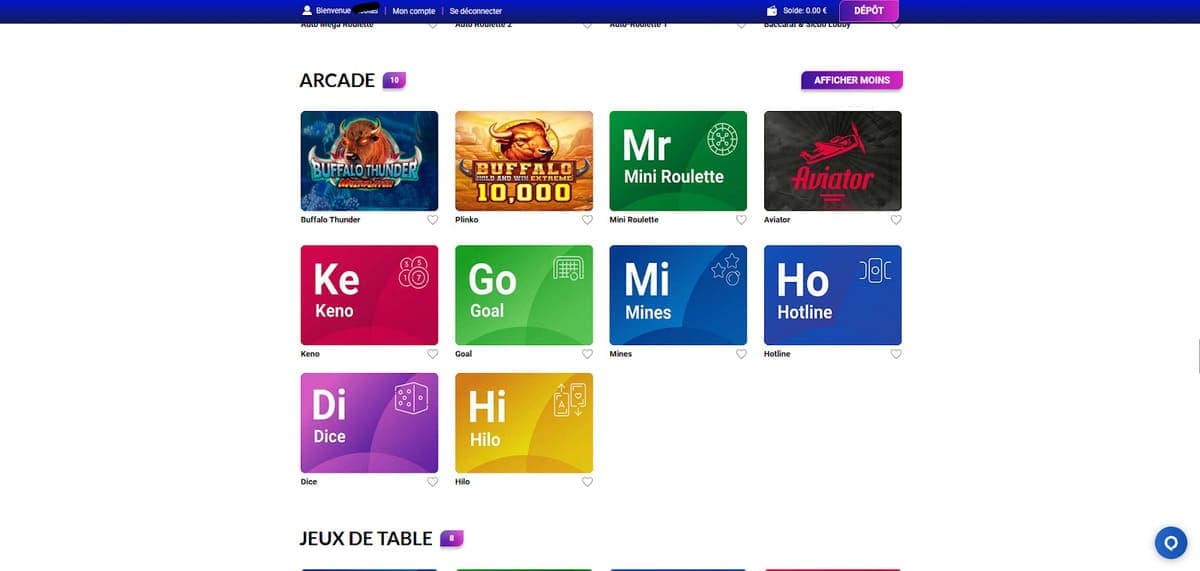Favorite the Keno game heart
Screen dimensions: 1200x571
click(x=433, y=354)
